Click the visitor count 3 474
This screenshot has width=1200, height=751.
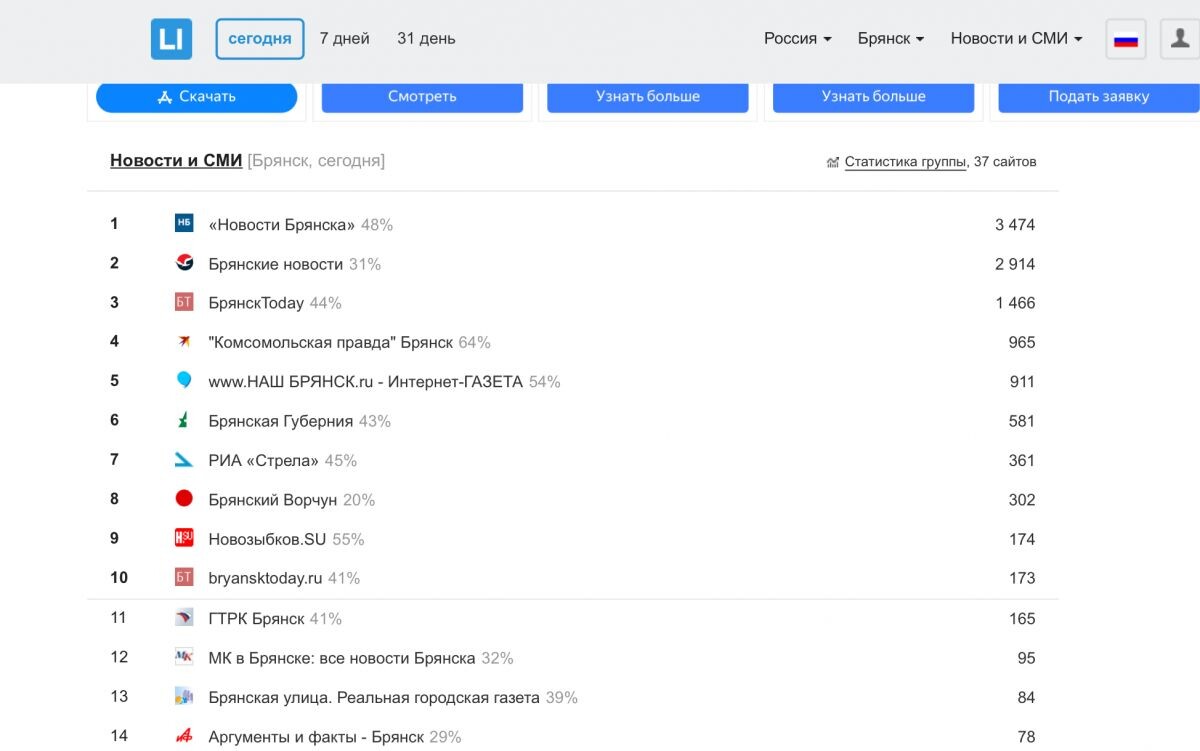coord(1015,225)
